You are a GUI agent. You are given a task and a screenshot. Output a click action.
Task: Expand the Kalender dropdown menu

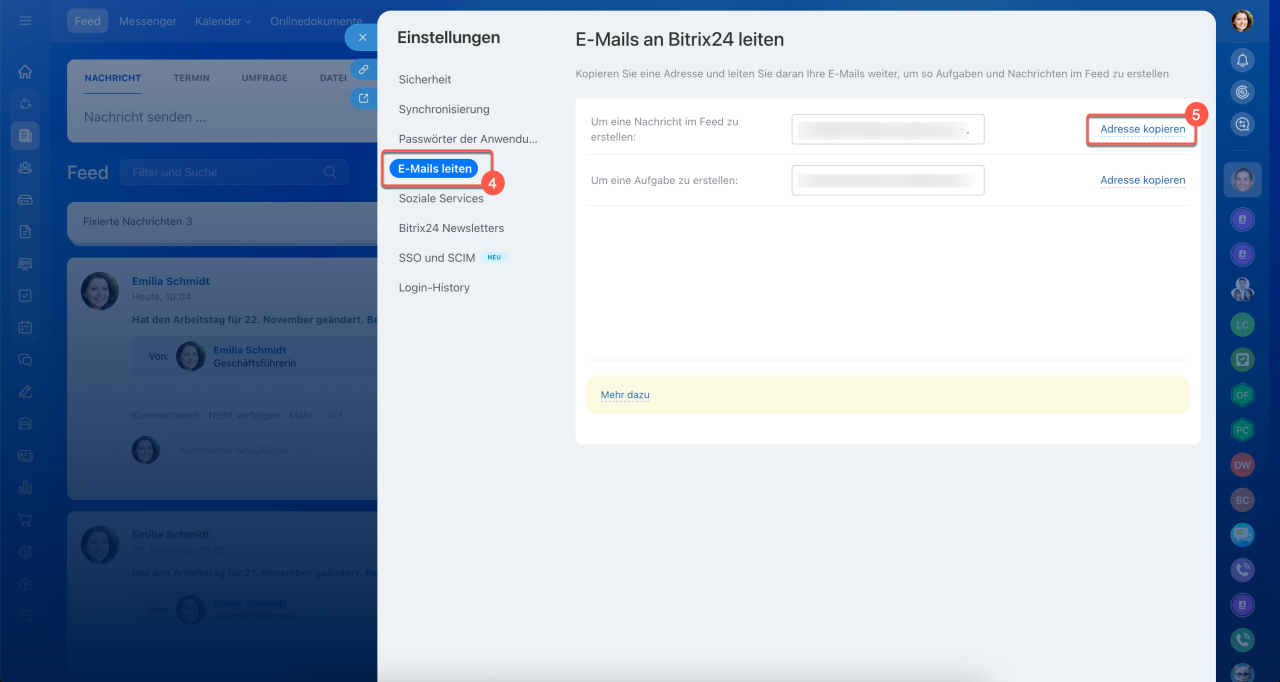pos(223,21)
